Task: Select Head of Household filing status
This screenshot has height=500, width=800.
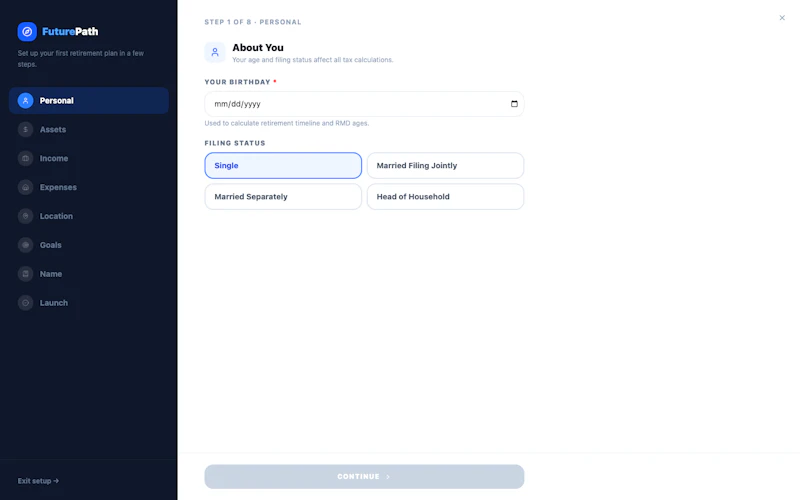Action: (x=445, y=196)
